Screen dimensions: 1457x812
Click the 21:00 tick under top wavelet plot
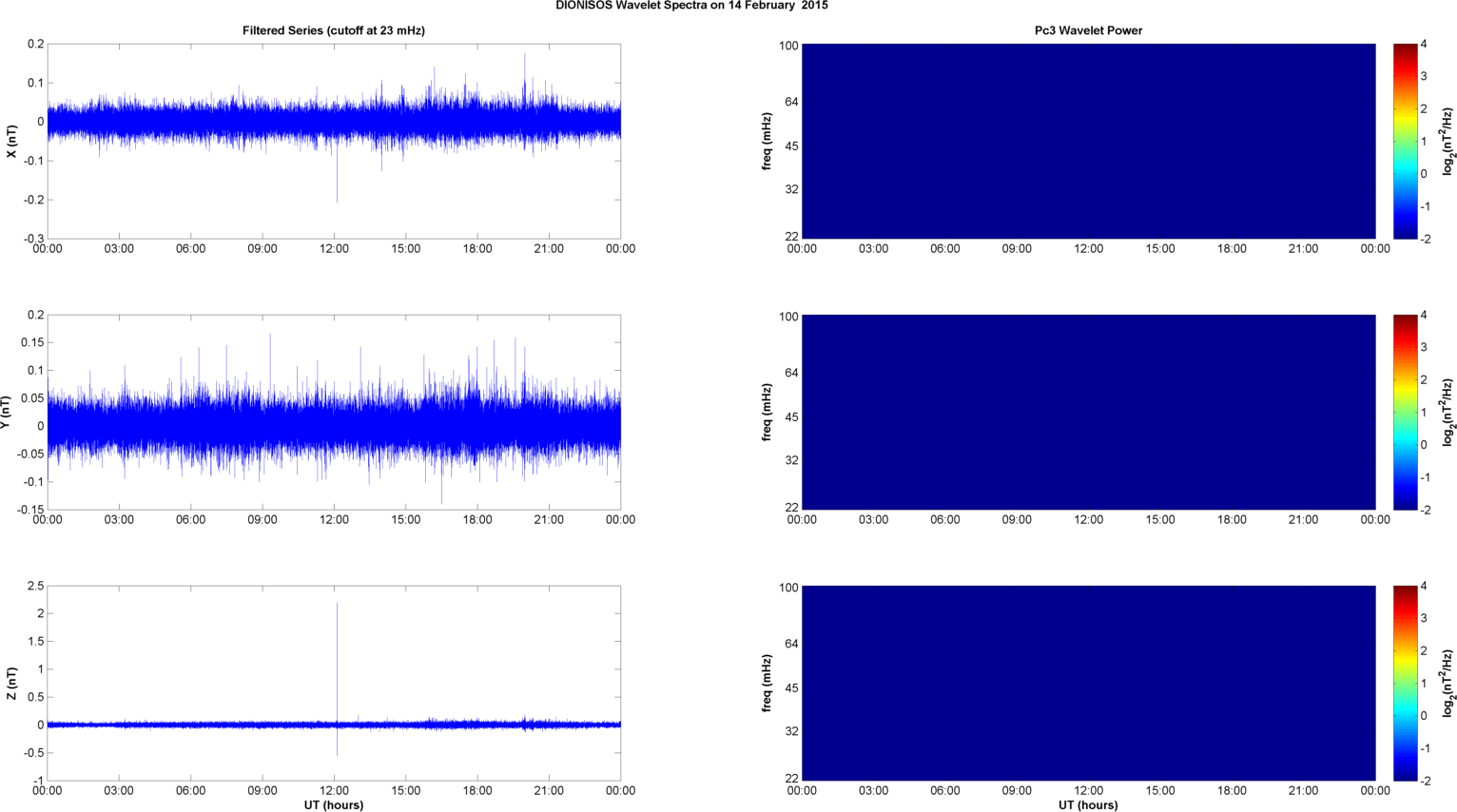tap(1303, 249)
